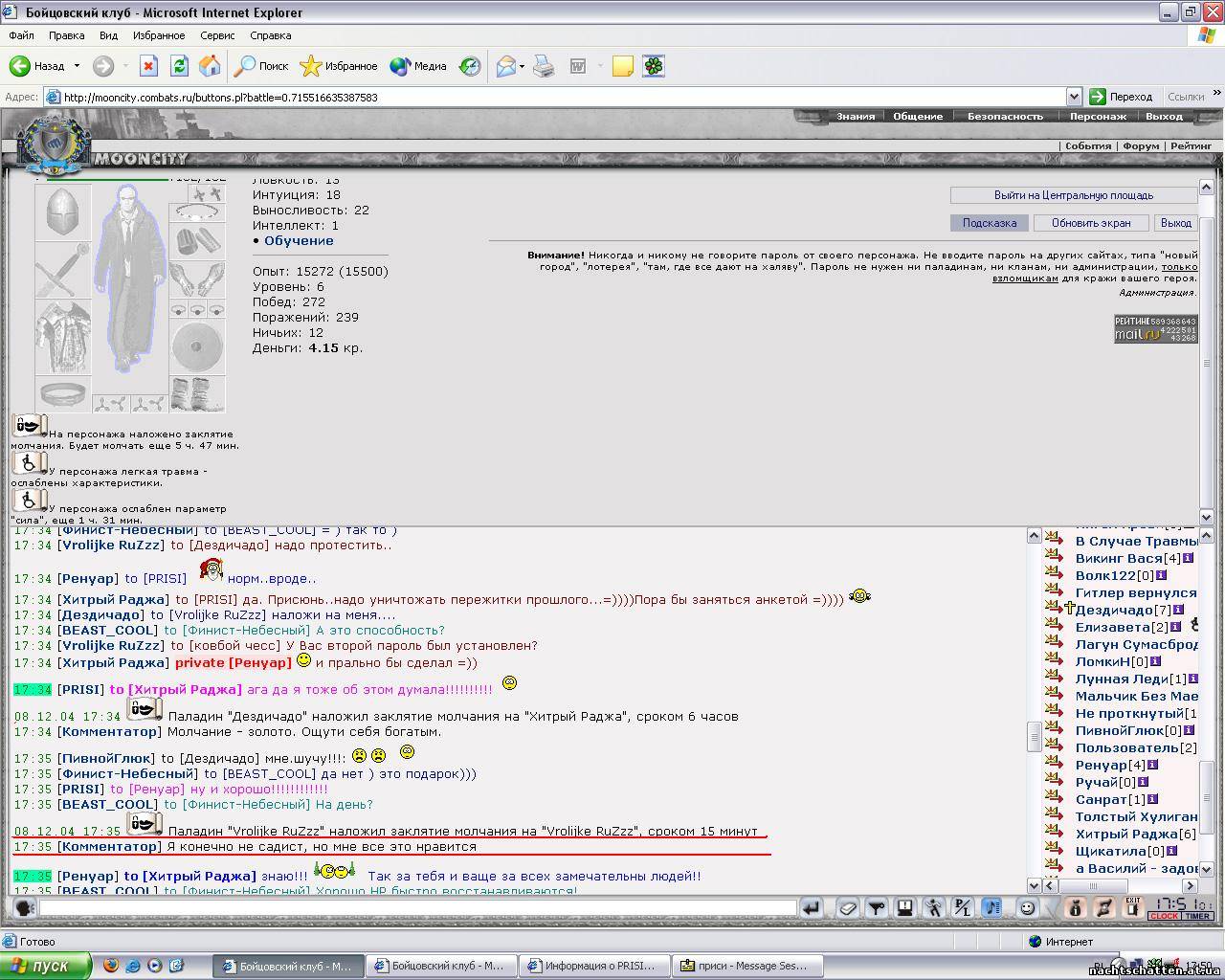Viewport: 1225px width, 980px height.
Task: Click the helmet equipment slot
Action: [x=62, y=212]
